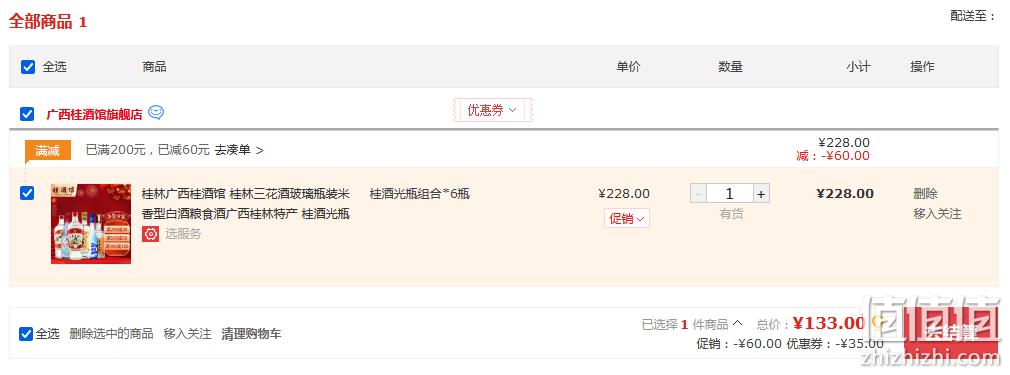
Task: Expand the 优惠券 coupon dropdown
Action: point(493,110)
